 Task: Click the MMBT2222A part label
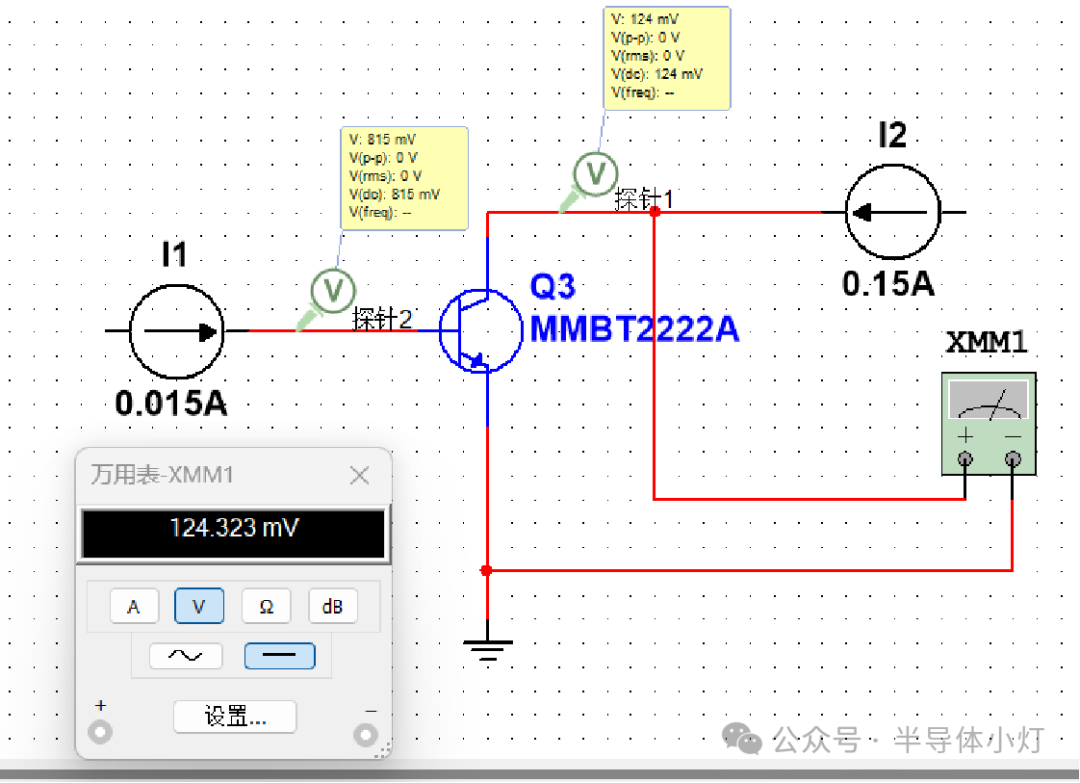(634, 329)
